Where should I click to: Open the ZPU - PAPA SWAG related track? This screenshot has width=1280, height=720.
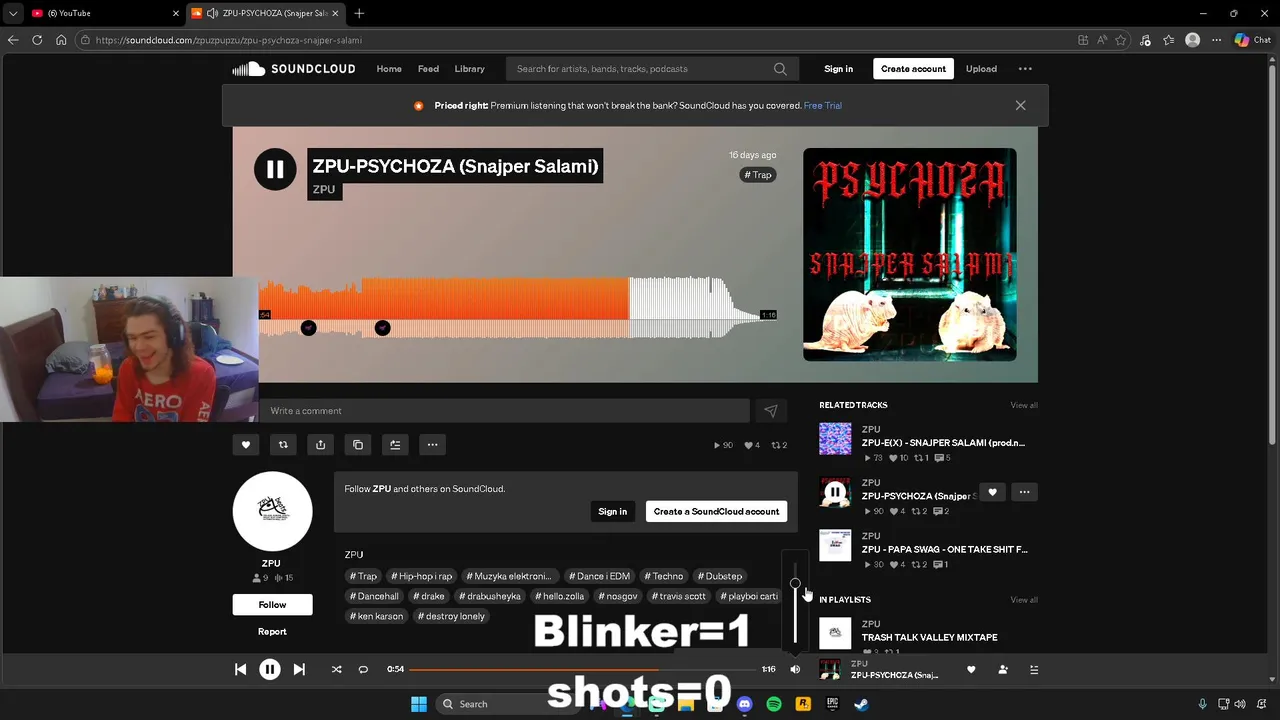[x=944, y=549]
